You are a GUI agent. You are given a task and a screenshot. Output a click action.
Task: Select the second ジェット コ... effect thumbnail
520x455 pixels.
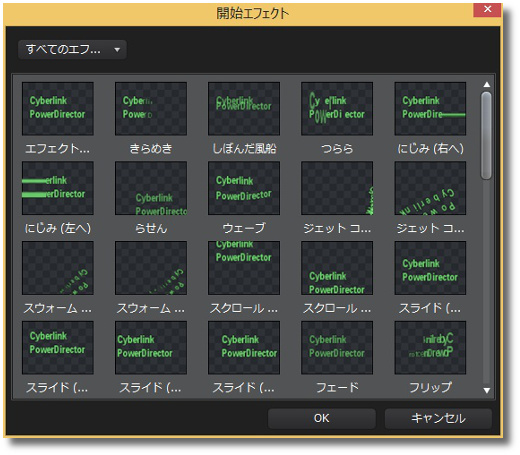click(430, 188)
